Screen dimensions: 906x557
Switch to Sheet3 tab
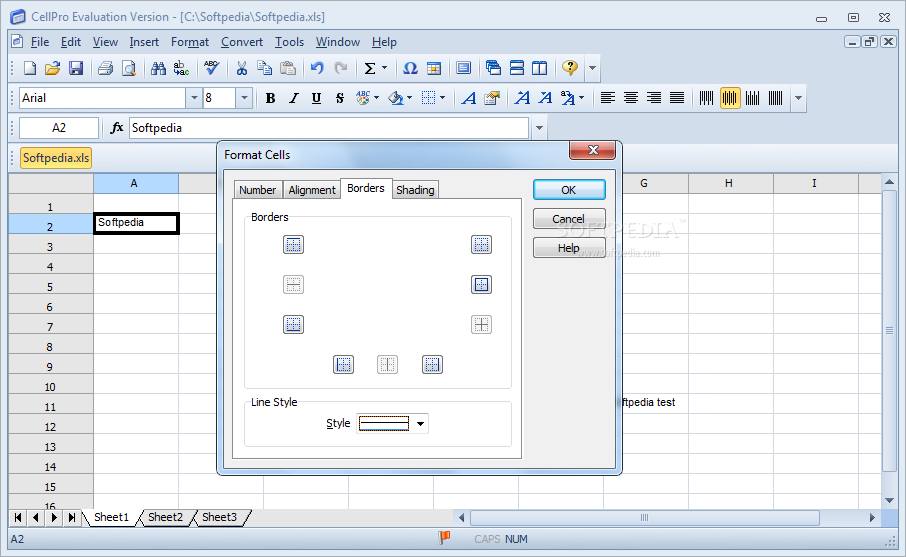point(220,517)
